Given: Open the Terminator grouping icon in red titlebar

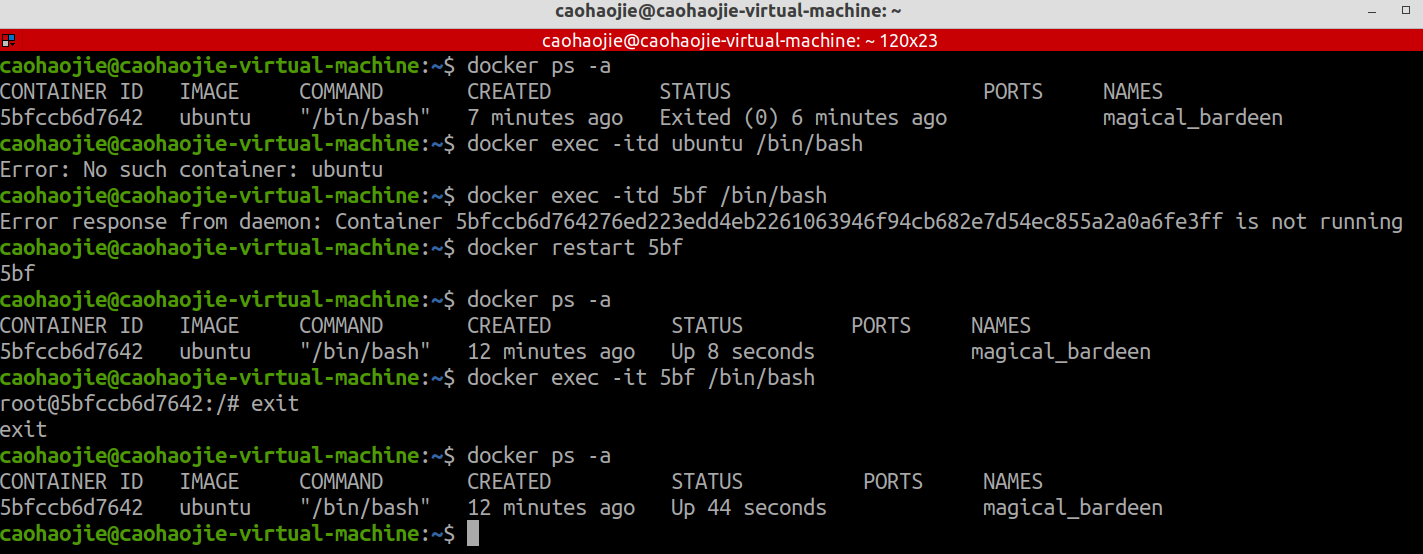Looking at the screenshot, I should (x=8, y=41).
